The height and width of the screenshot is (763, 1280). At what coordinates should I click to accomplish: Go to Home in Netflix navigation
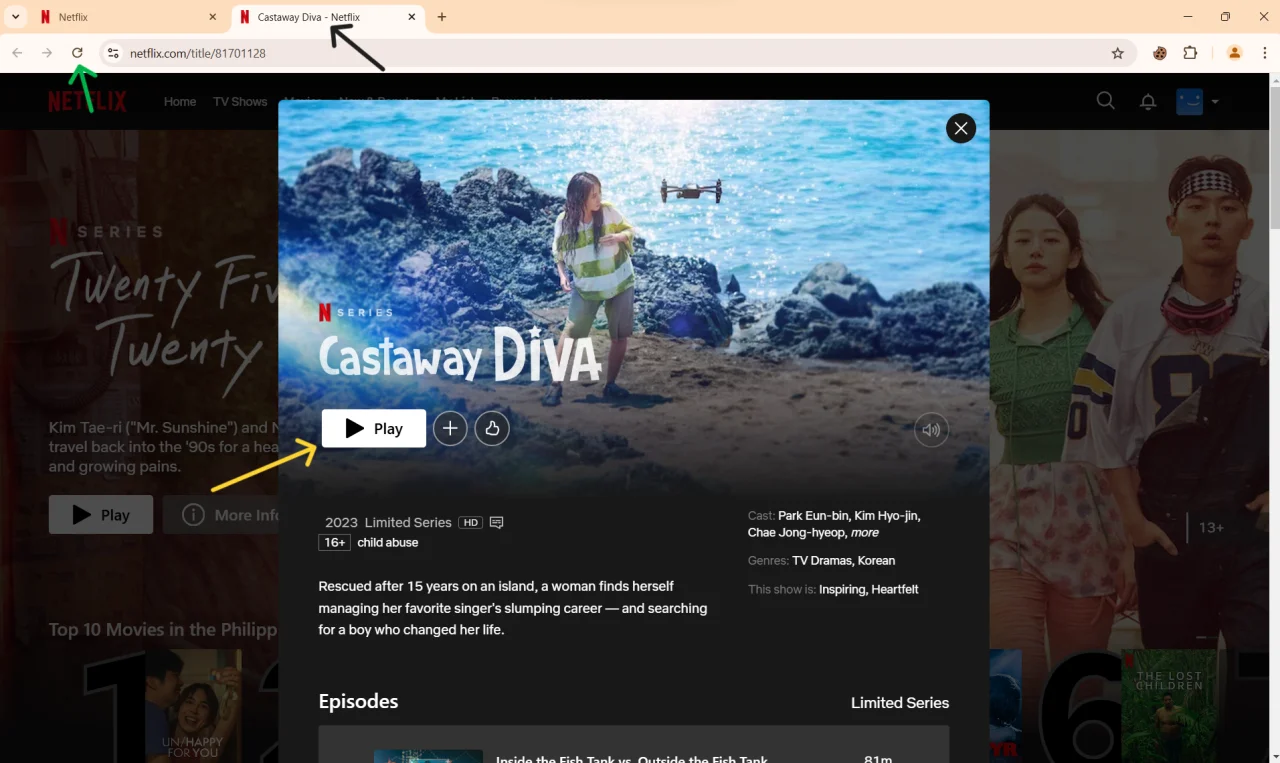tap(180, 101)
